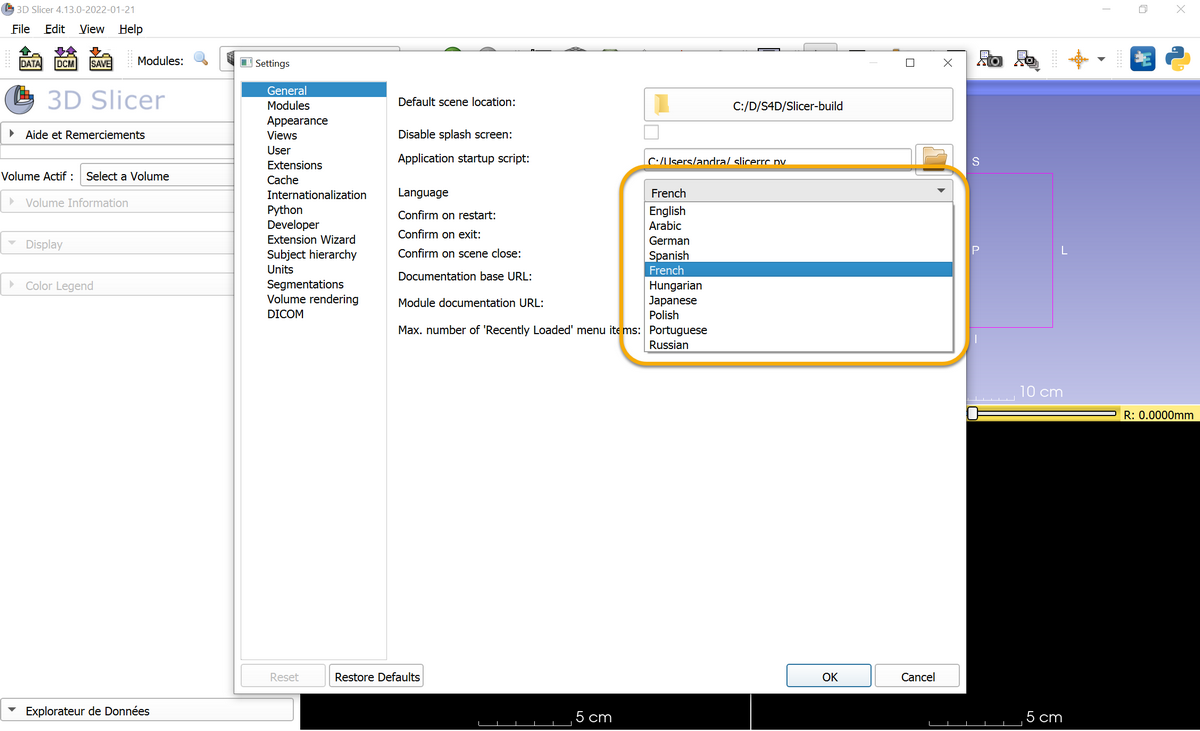Open the DCM DICOM icon

(65, 59)
